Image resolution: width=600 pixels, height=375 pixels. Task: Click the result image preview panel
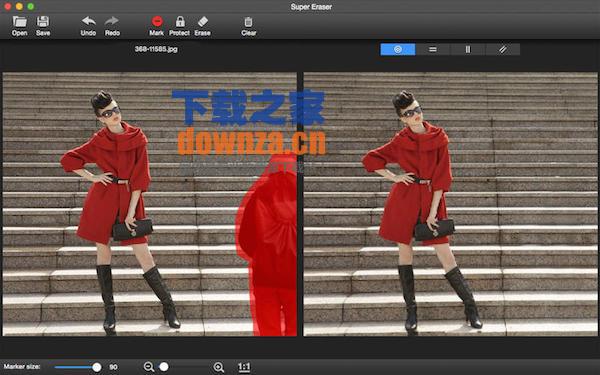(450, 204)
